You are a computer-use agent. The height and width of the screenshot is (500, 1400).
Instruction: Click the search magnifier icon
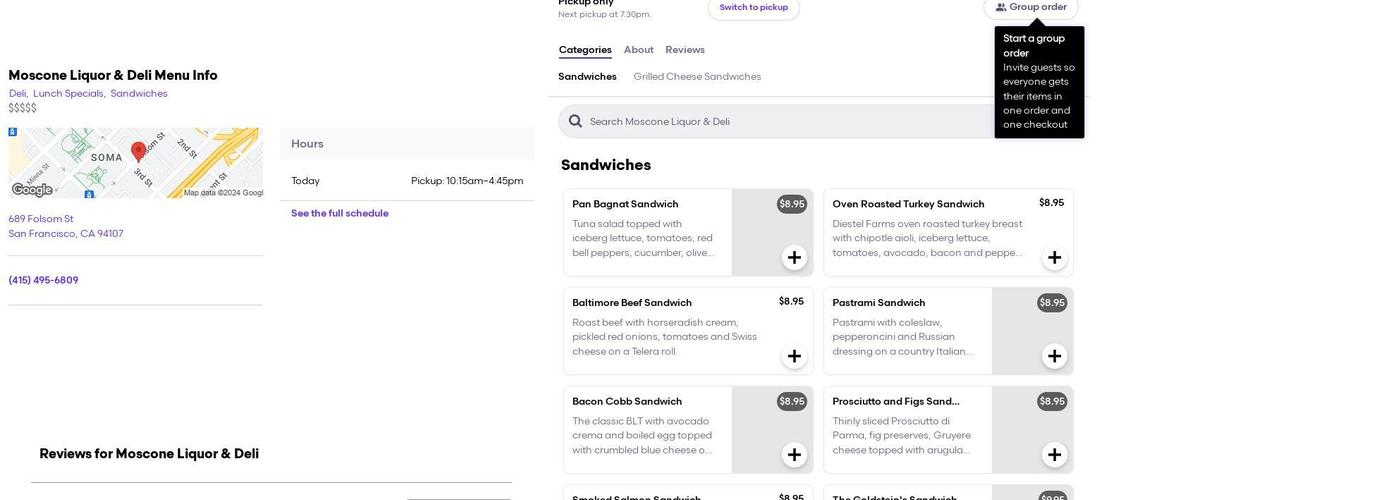coord(575,122)
